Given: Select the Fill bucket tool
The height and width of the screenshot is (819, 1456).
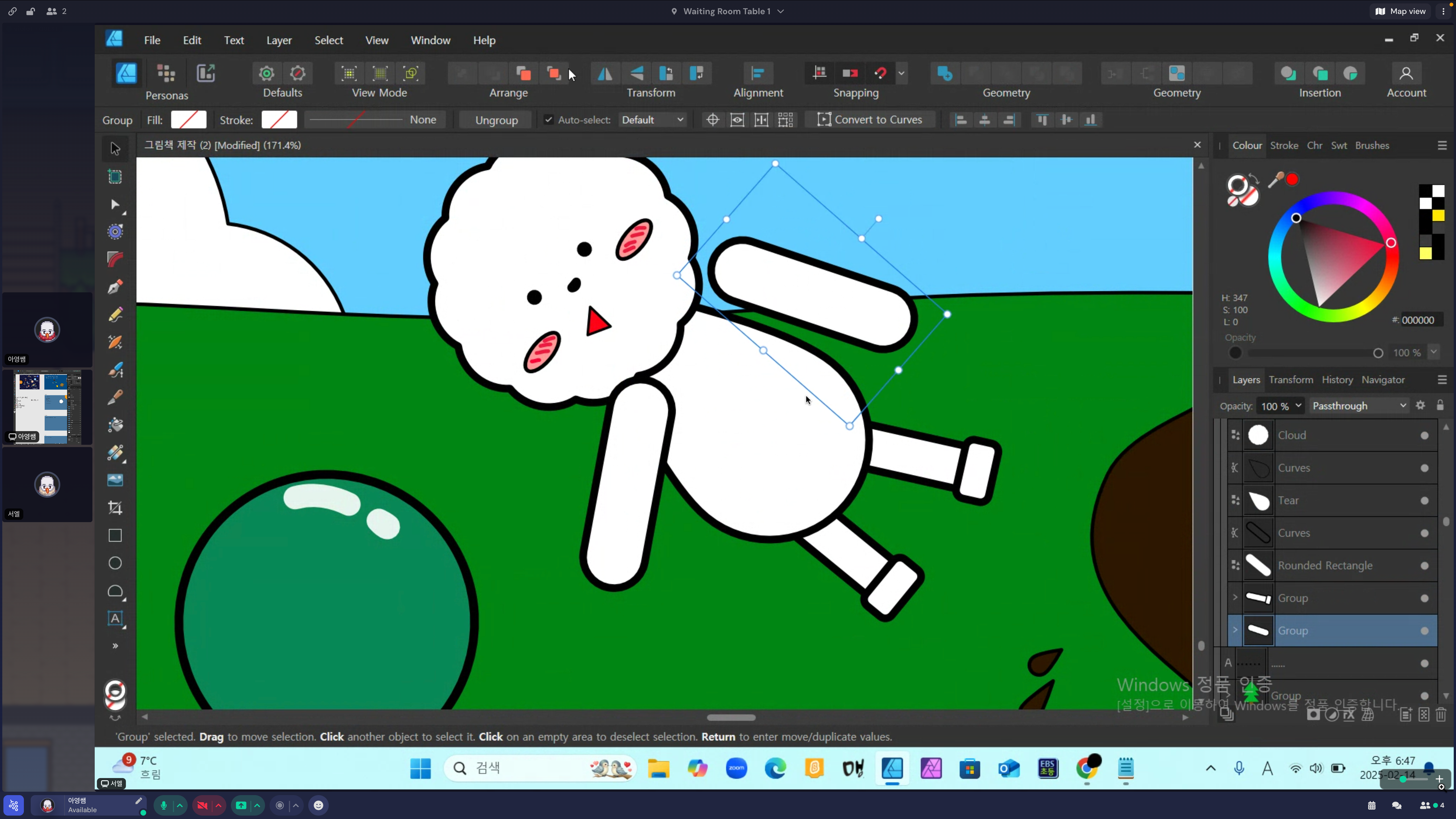Looking at the screenshot, I should [x=115, y=425].
